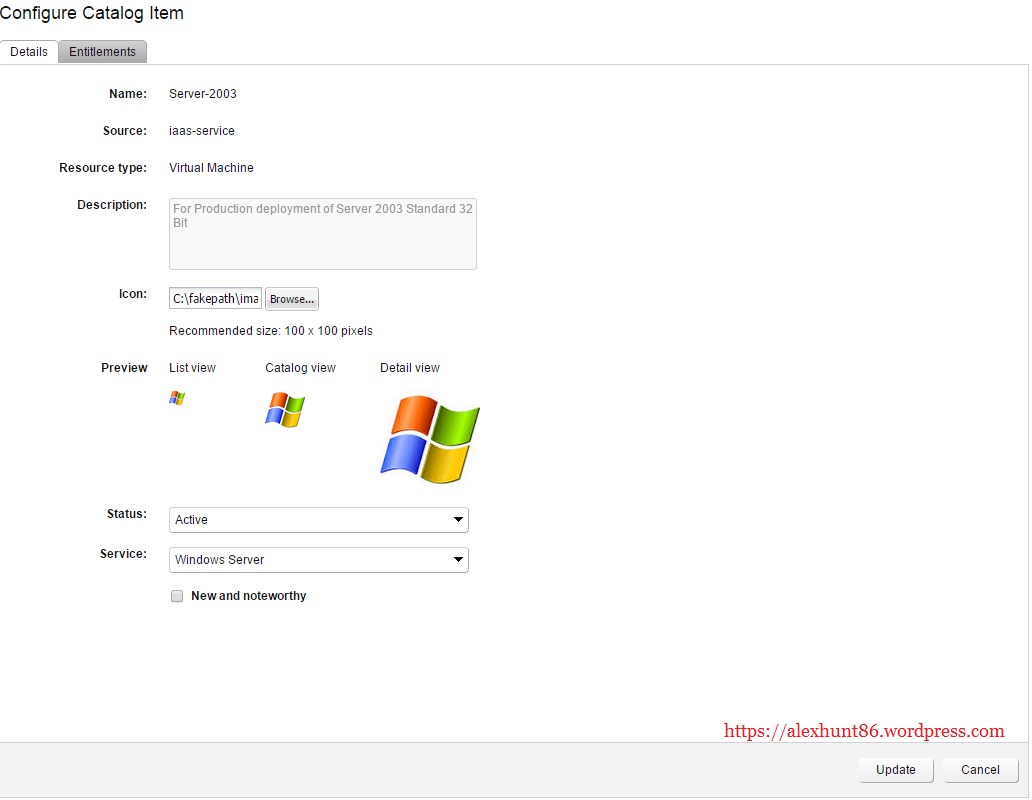The height and width of the screenshot is (800, 1032).
Task: Focus the Description text area
Action: 322,234
